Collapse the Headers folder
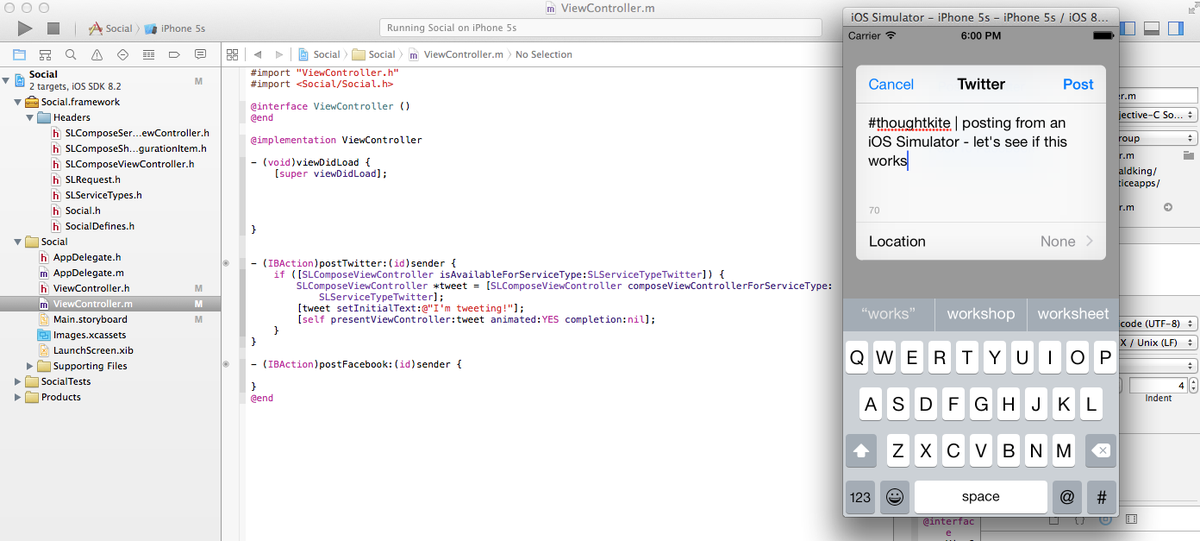 click(x=30, y=117)
